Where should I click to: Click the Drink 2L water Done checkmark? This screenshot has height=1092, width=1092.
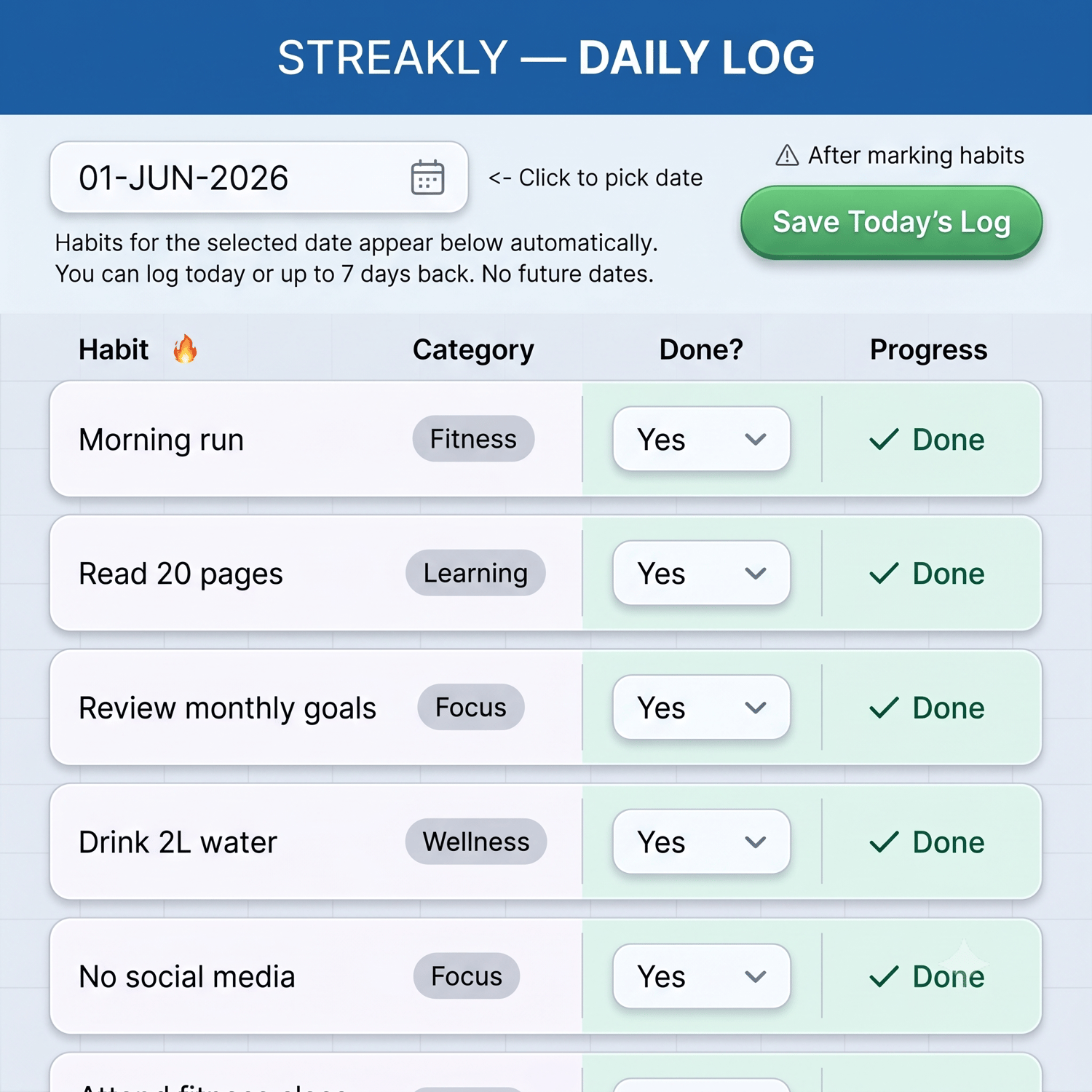884,842
